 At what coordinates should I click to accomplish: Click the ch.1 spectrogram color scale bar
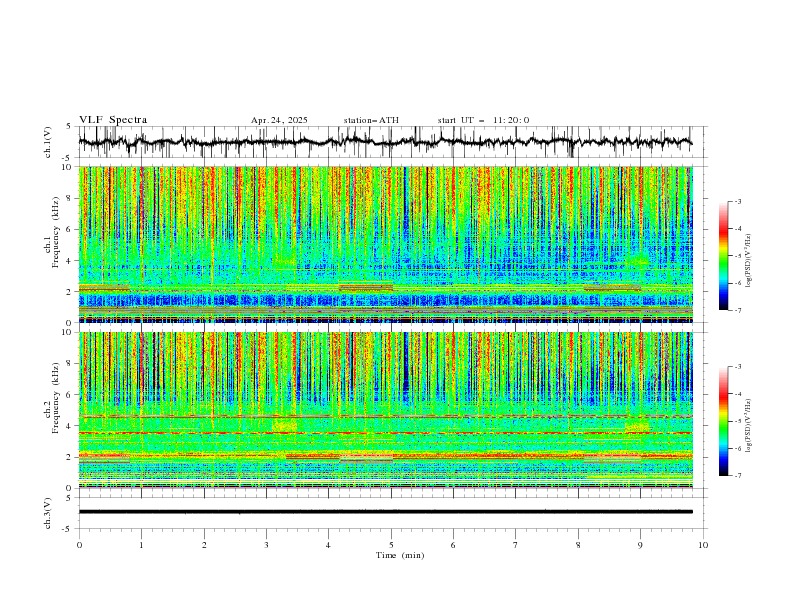pos(723,256)
